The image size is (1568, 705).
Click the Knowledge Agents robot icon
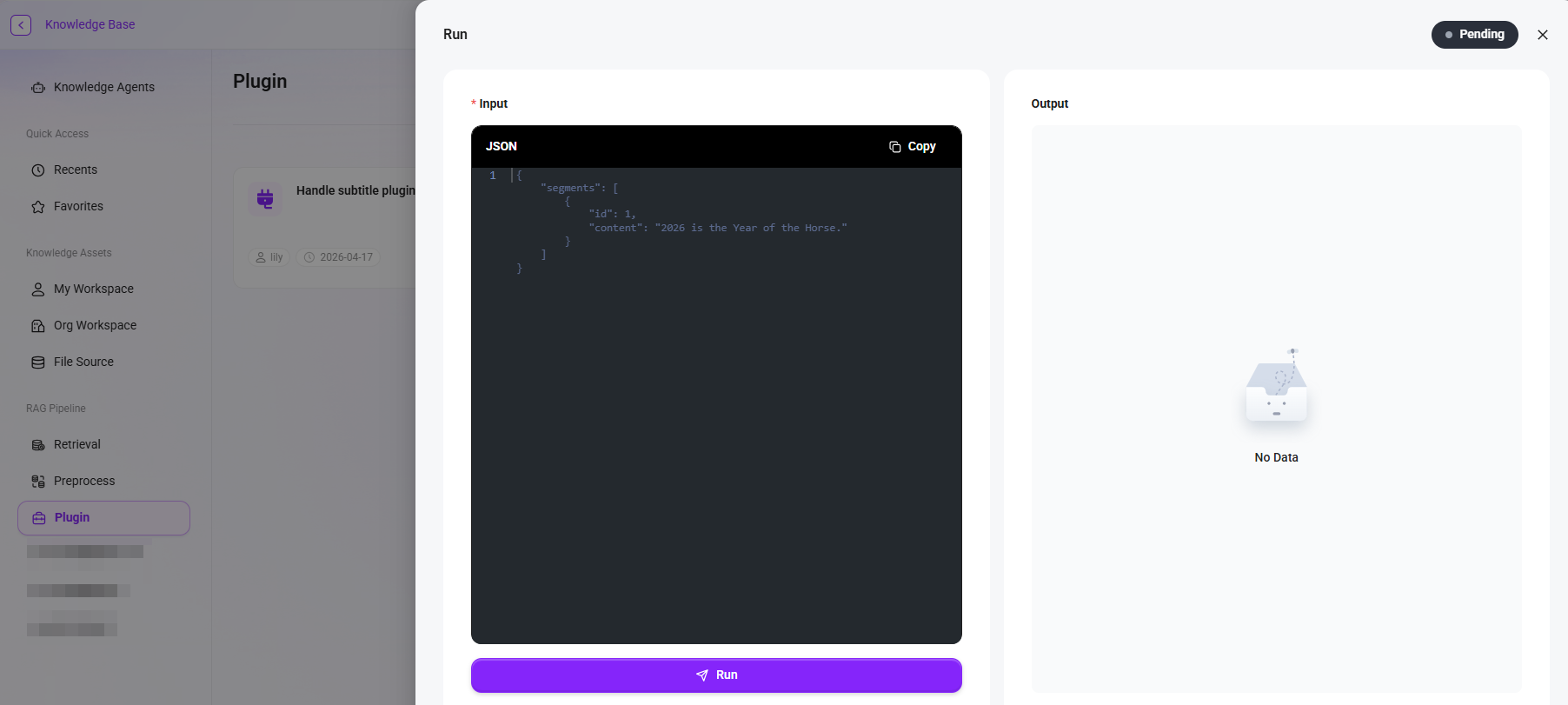[x=38, y=88]
